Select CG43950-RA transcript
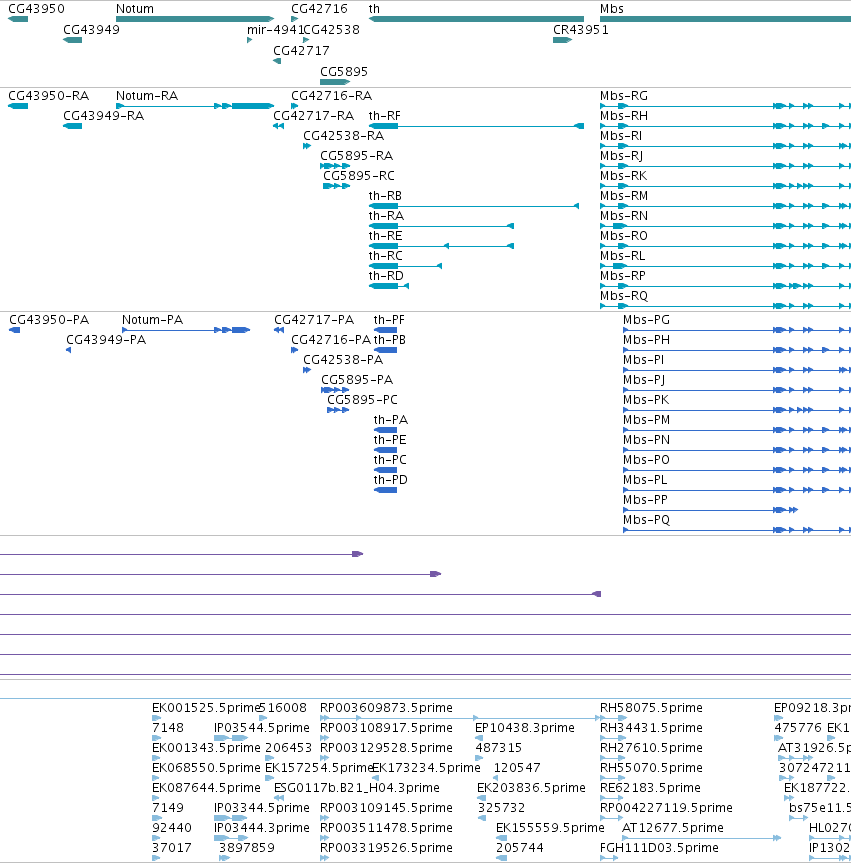Screen dimensions: 851x863 pos(18,106)
